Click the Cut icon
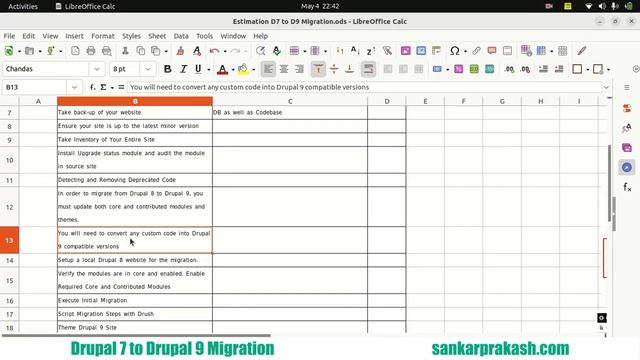This screenshot has height=360, width=640. point(125,51)
